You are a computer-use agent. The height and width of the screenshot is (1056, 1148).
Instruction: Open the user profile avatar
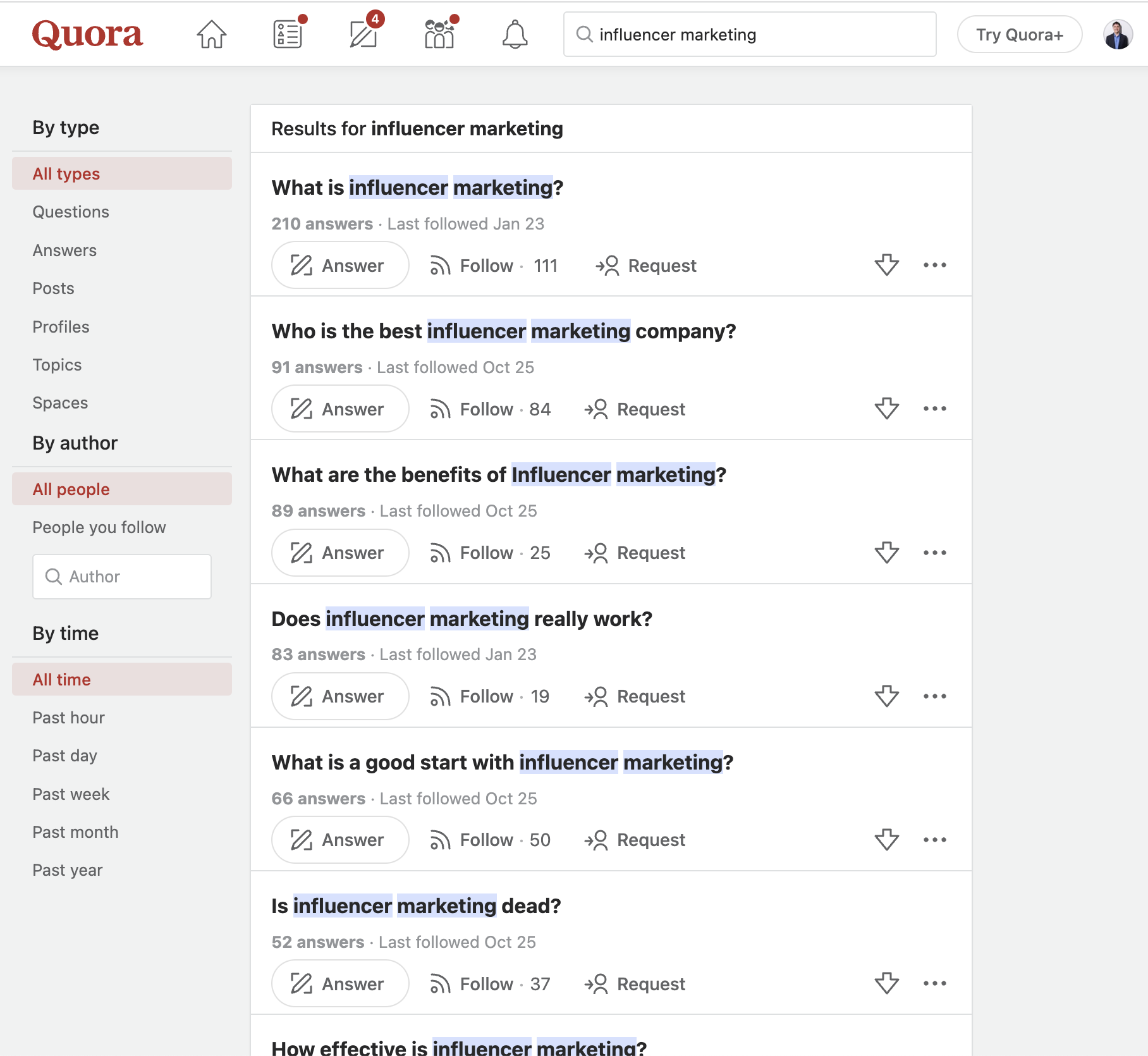[1118, 34]
